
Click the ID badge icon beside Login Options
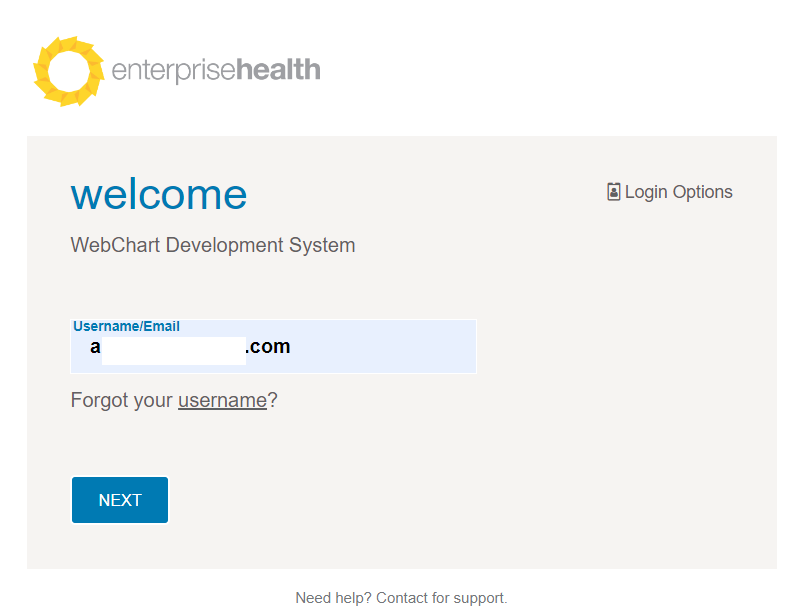click(x=614, y=192)
